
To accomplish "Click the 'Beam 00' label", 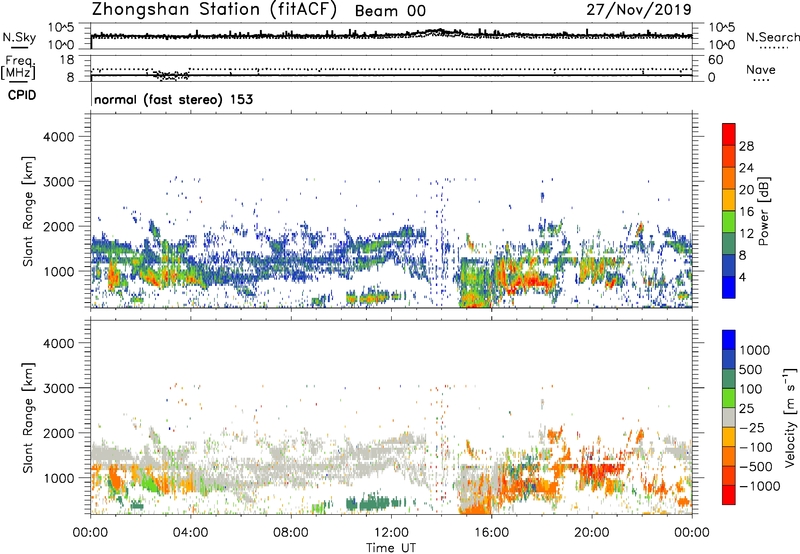I will [x=390, y=11].
